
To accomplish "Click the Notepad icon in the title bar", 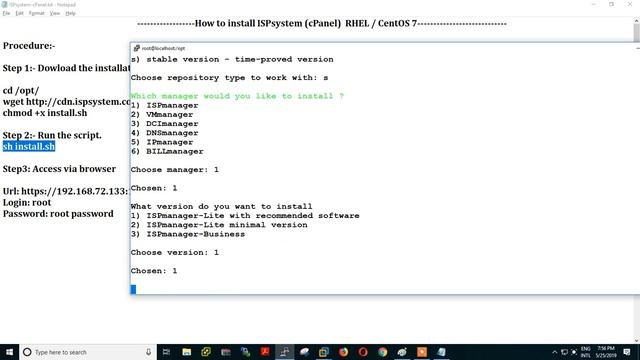I will click(x=4, y=4).
